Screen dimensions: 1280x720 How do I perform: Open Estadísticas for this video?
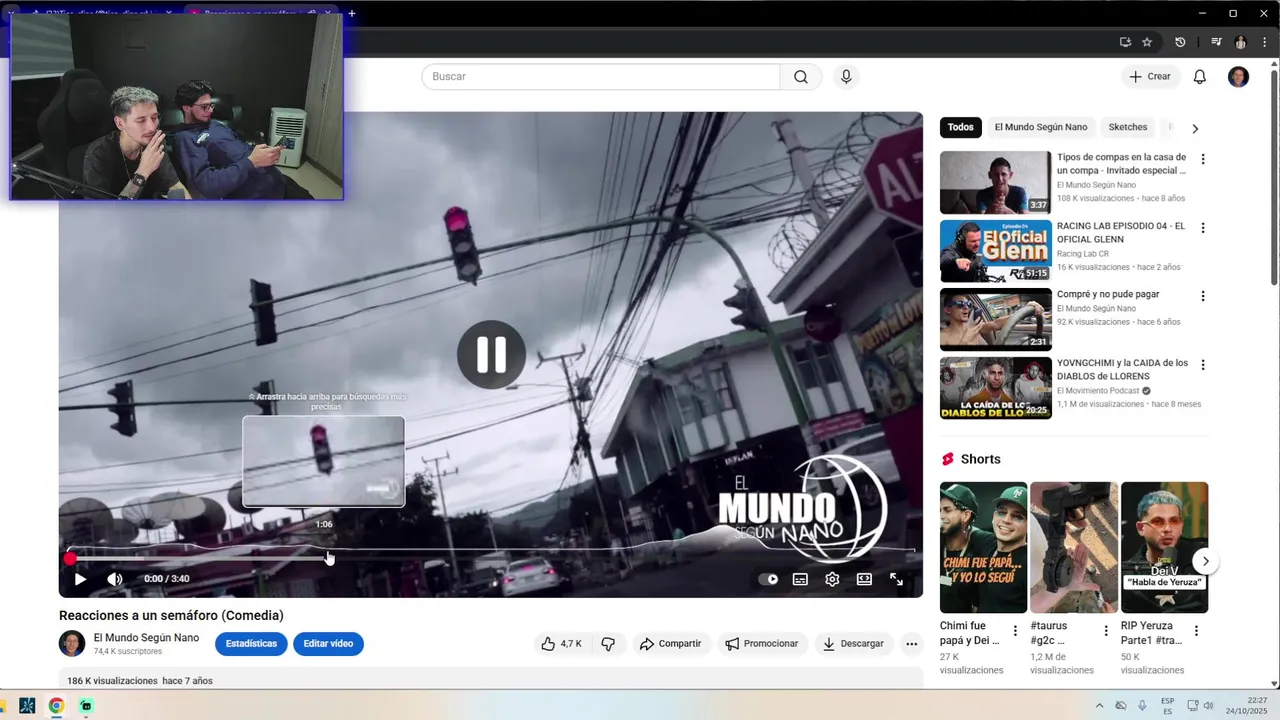click(x=251, y=644)
